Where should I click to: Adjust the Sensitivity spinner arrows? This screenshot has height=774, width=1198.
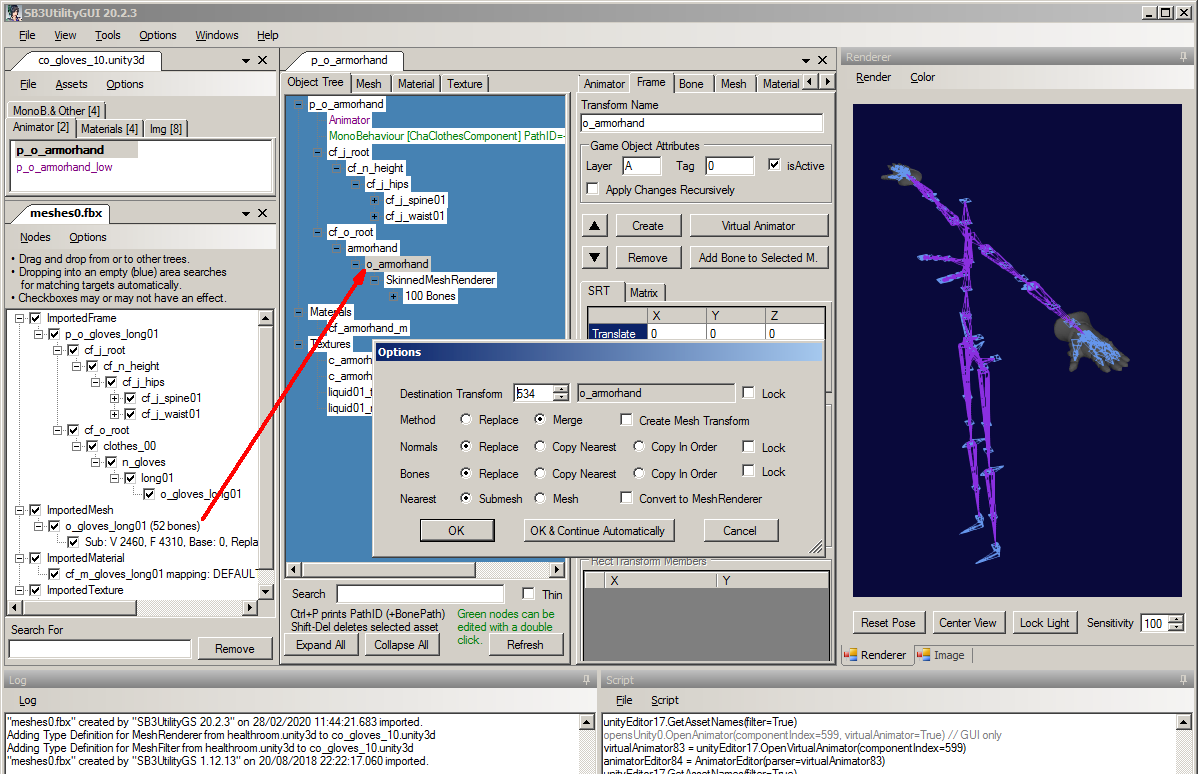click(x=1177, y=623)
